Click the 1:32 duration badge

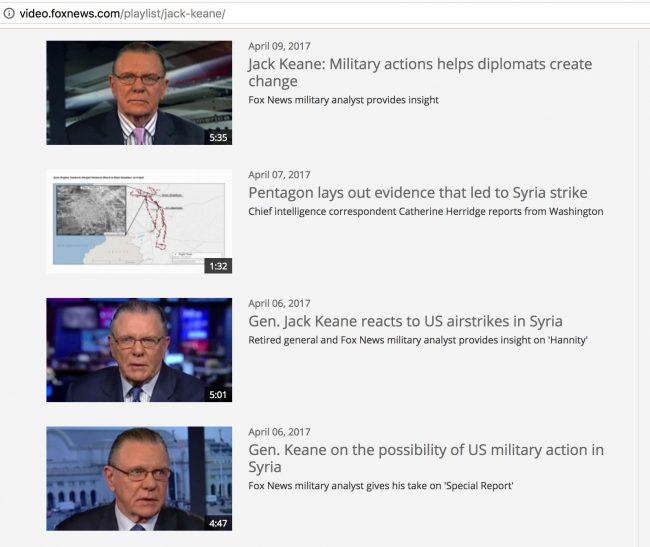[x=218, y=266]
